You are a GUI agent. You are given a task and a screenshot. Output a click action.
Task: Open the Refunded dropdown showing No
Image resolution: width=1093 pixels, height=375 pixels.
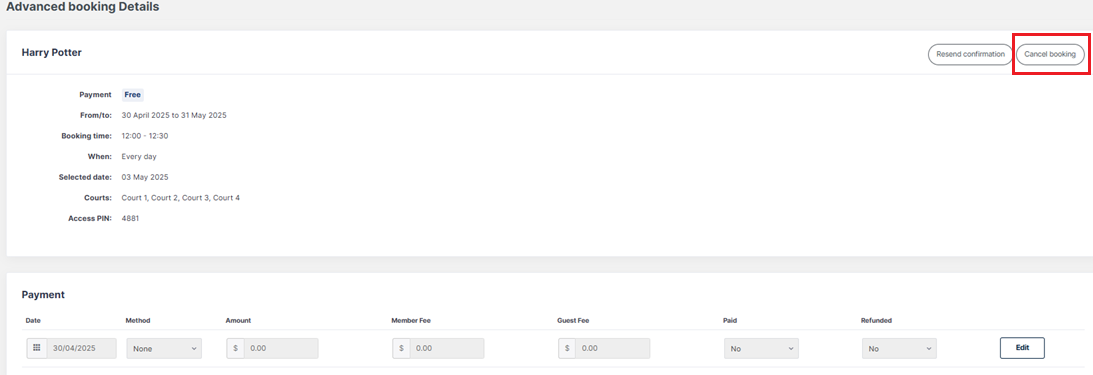(899, 349)
